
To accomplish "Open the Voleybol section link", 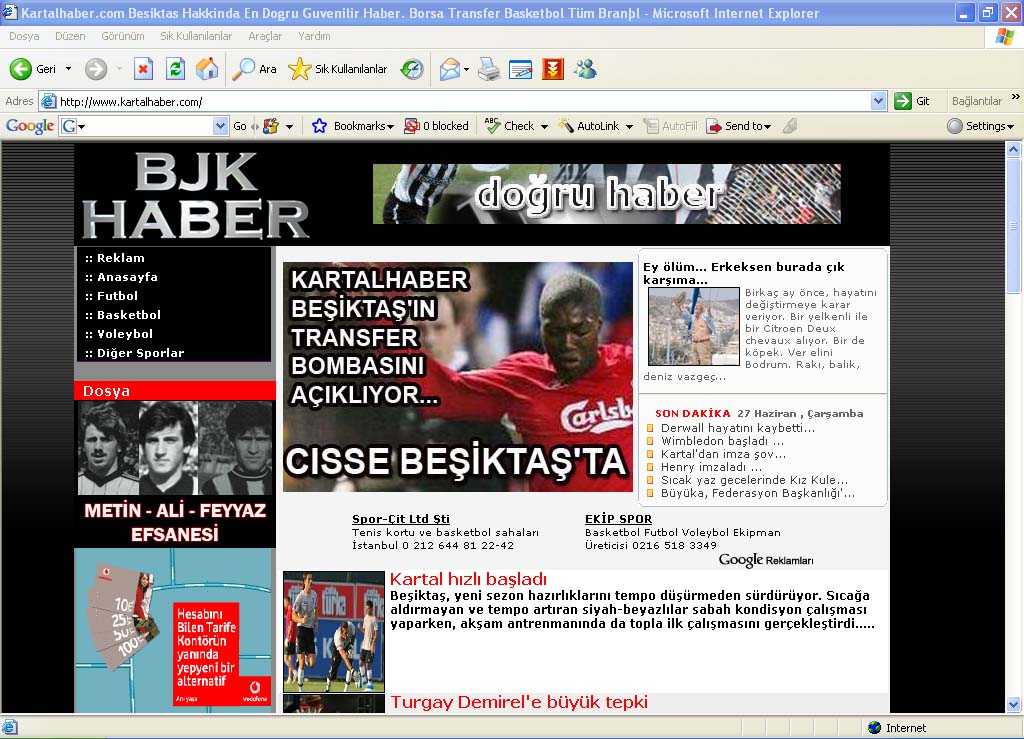I will click(125, 334).
